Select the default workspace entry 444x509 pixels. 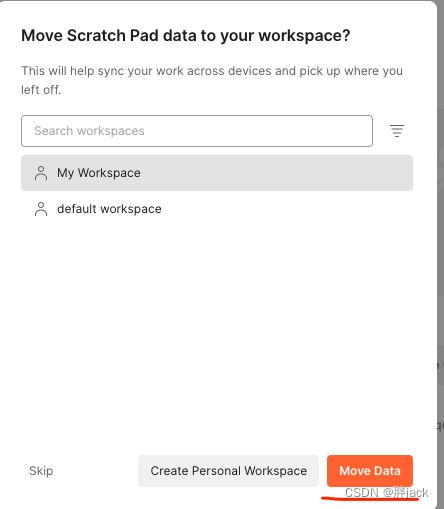(x=217, y=209)
